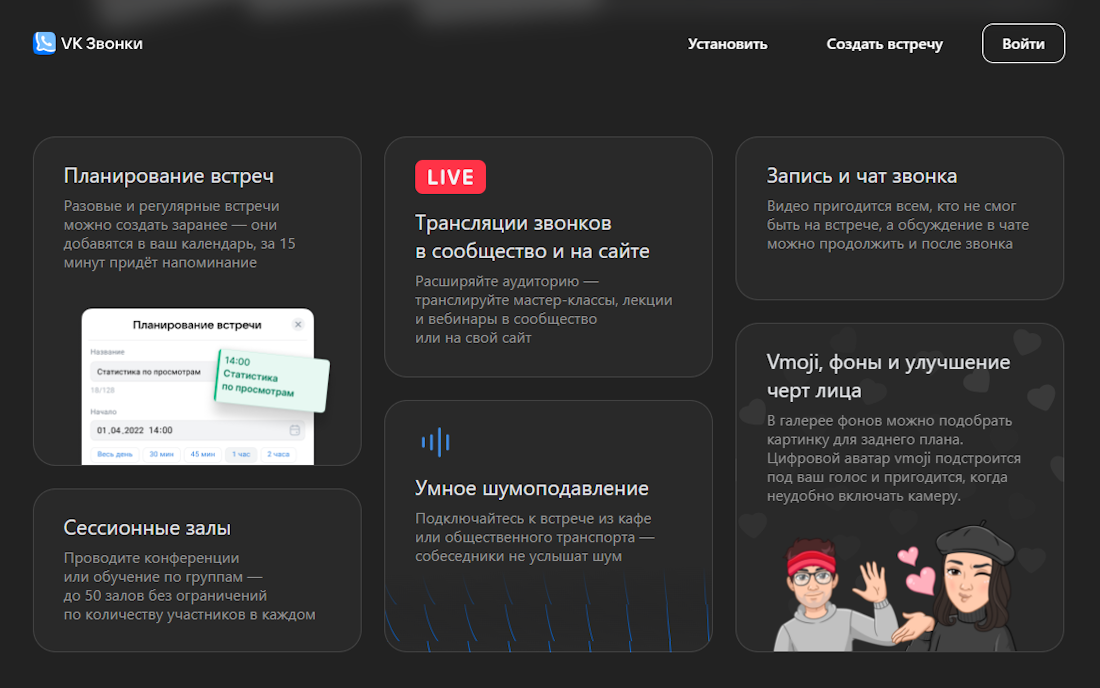The width and height of the screenshot is (1100, 688).
Task: Close the Планирование встречи mini dialog
Action: click(298, 325)
